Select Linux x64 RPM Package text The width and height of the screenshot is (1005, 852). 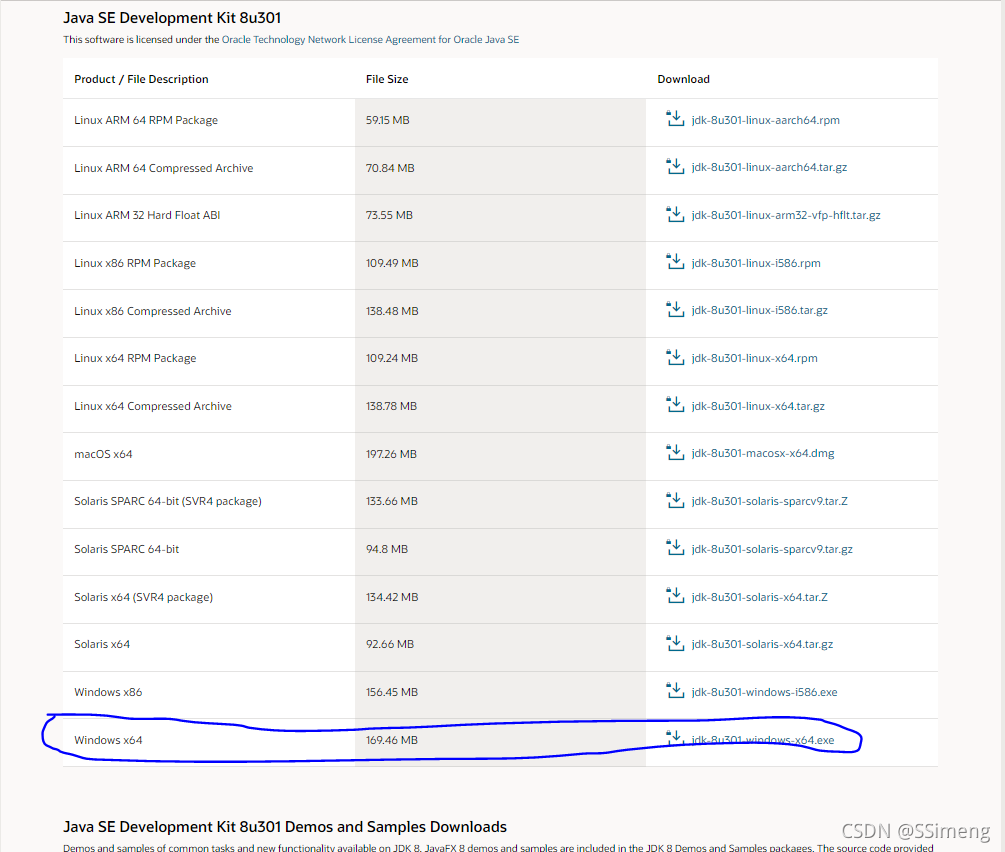coord(135,358)
